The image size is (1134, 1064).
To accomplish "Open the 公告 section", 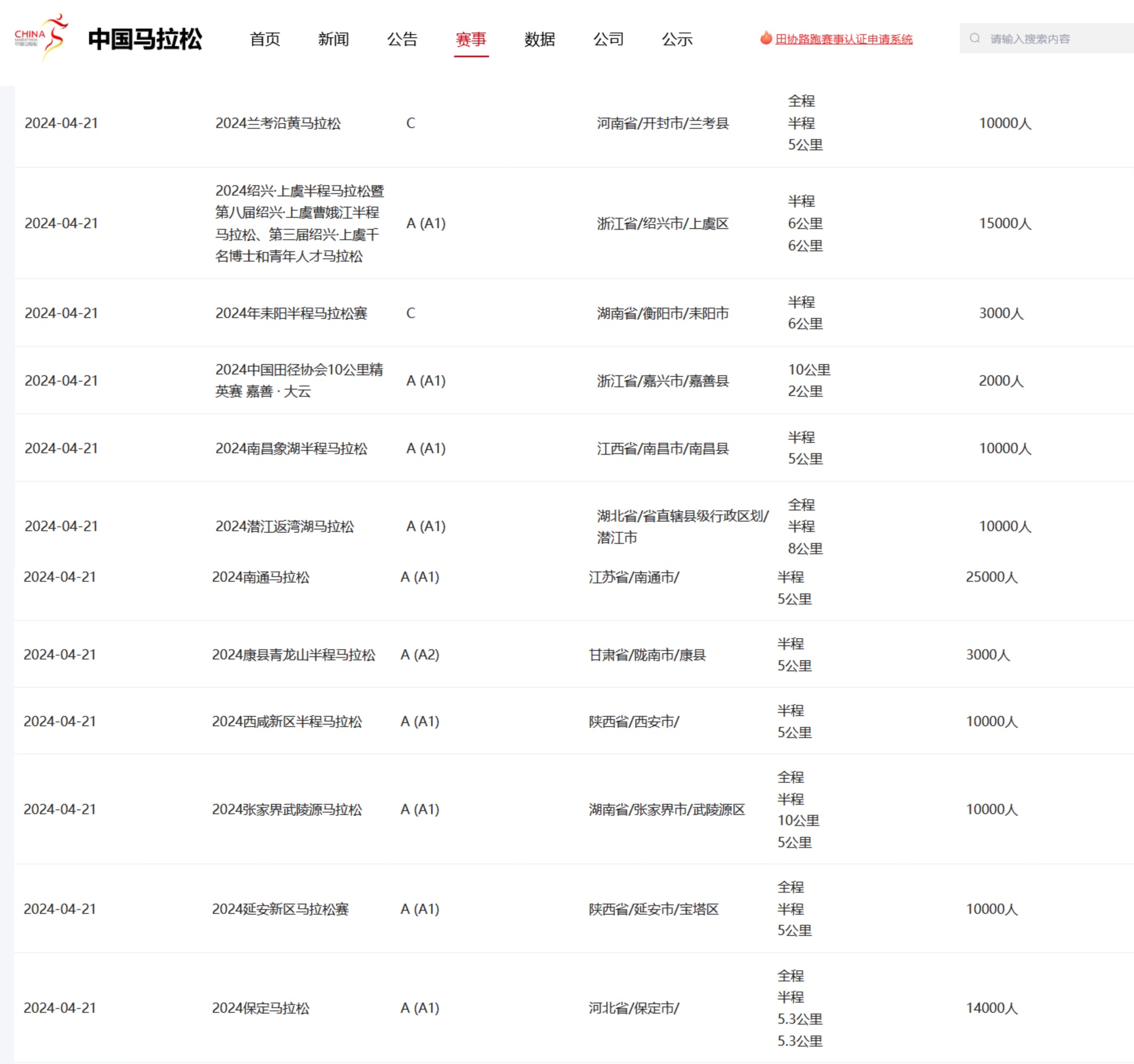I will click(403, 40).
